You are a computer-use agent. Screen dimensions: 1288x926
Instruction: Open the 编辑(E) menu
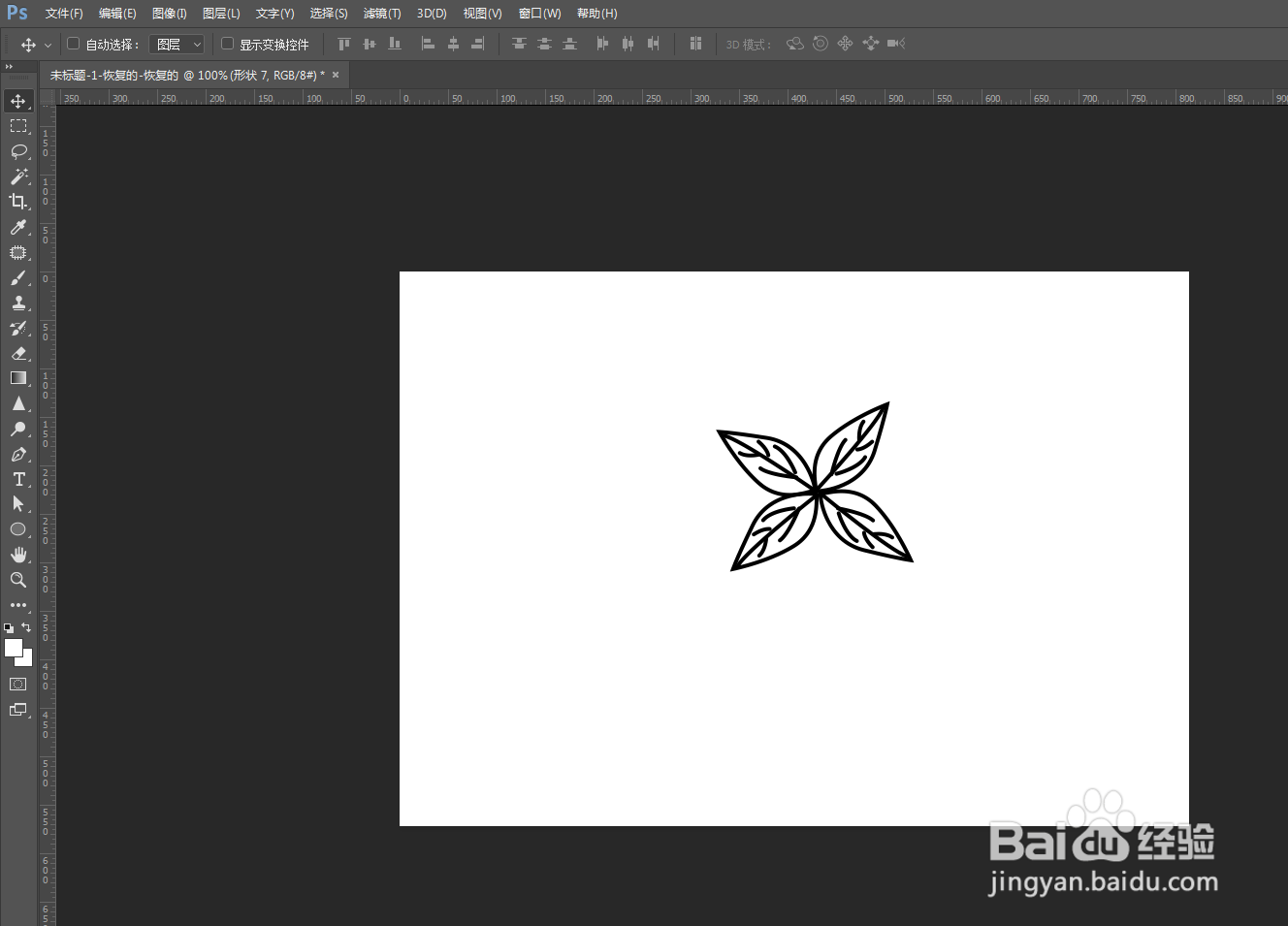[x=117, y=14]
